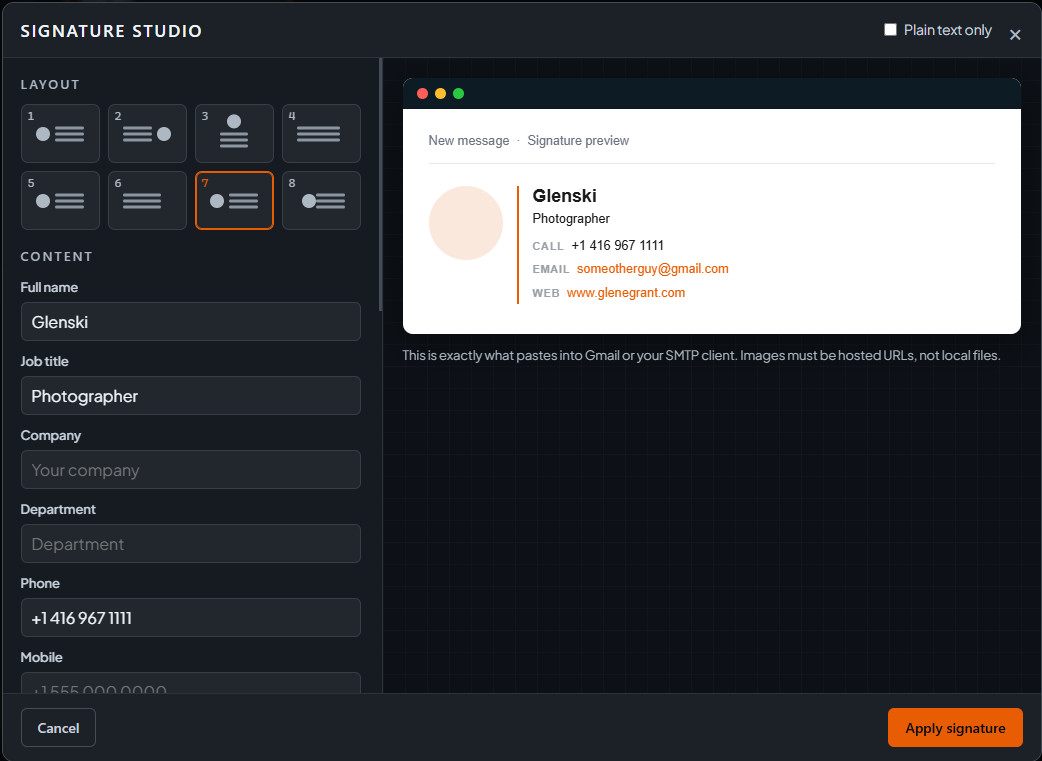Viewport: 1042px width, 761px height.
Task: Apply the signature
Action: 955,728
